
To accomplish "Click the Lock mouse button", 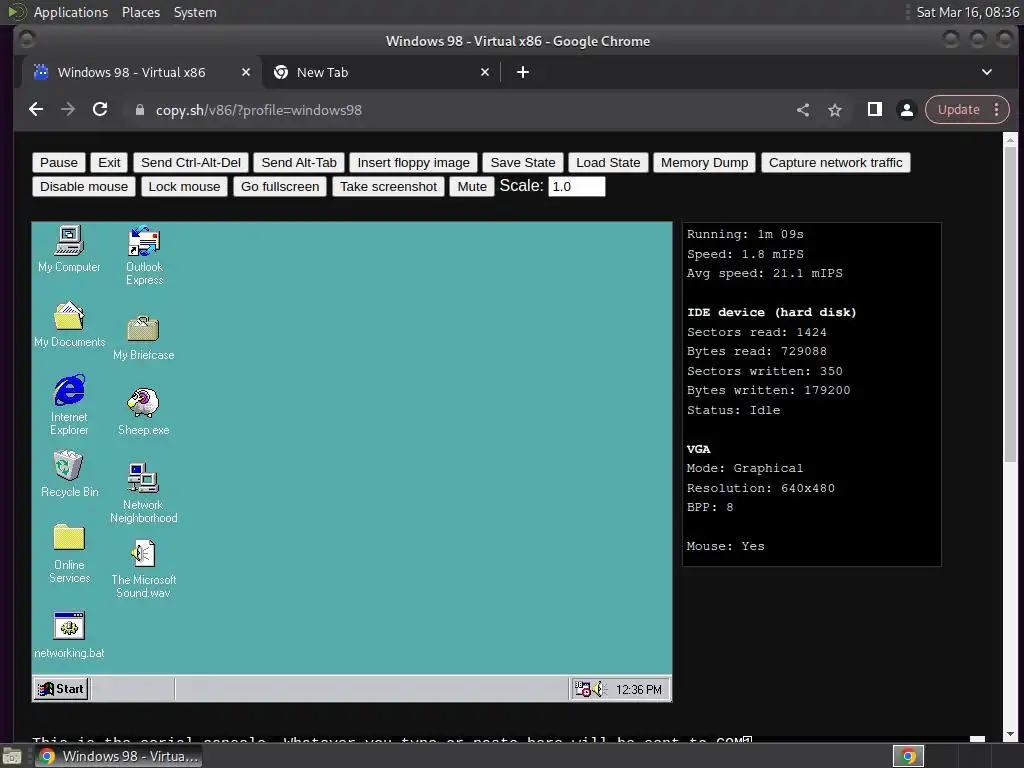I will [184, 187].
